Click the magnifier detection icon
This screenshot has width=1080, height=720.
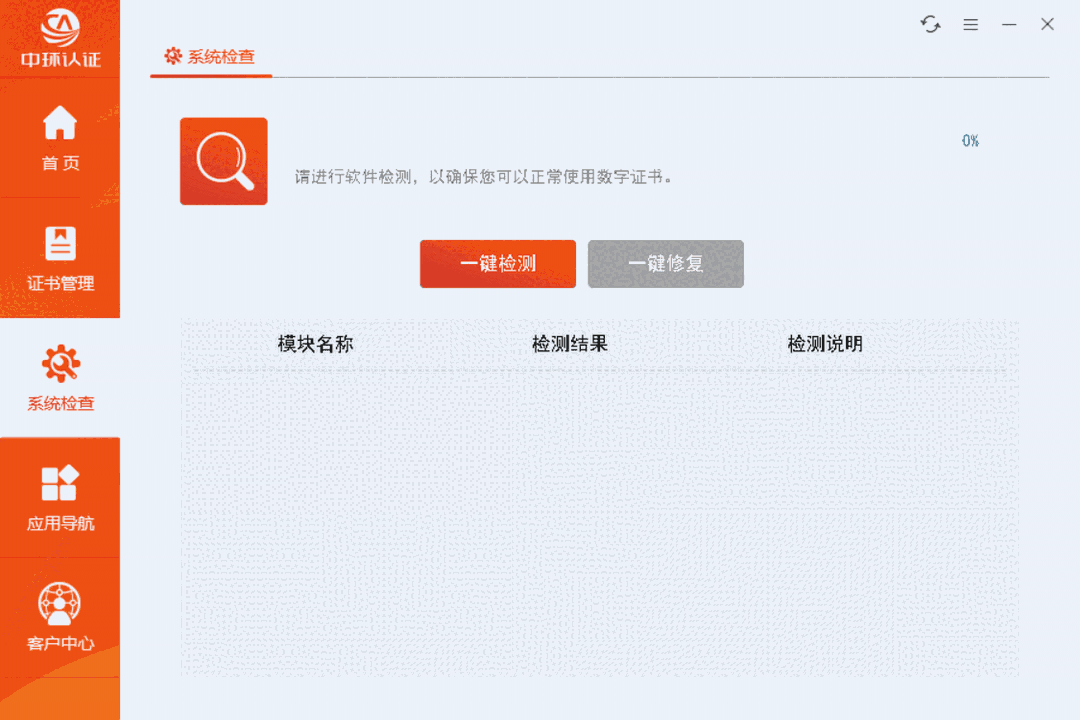(223, 161)
